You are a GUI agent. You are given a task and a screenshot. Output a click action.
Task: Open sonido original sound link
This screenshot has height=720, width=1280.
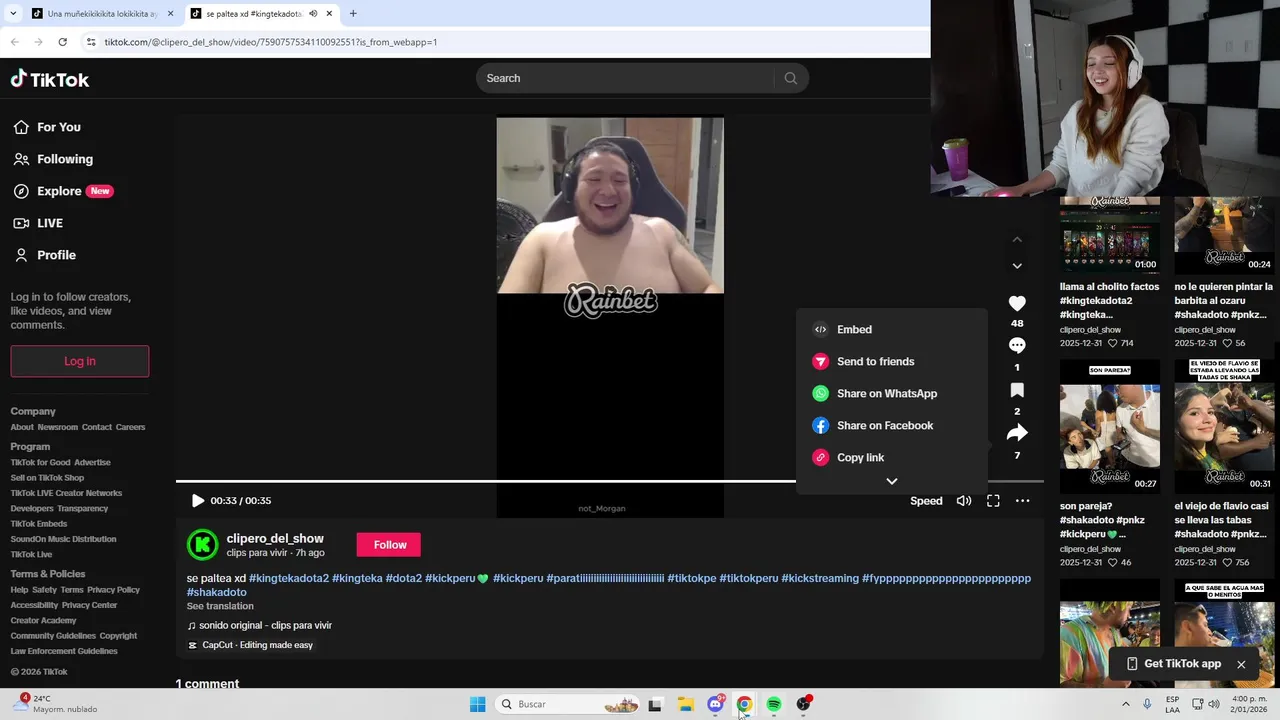point(259,626)
